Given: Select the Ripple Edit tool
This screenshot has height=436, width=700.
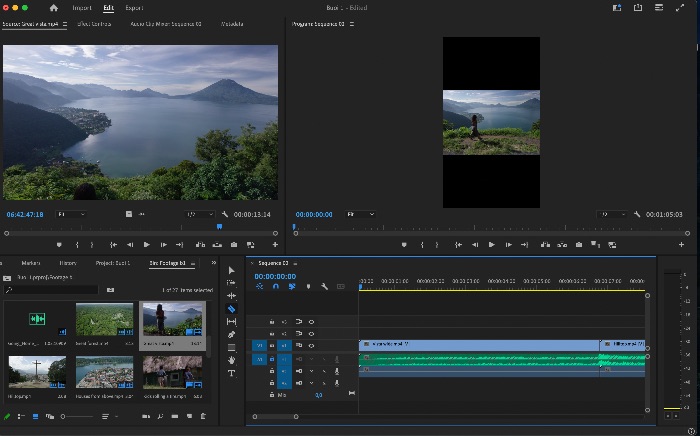Looking at the screenshot, I should tap(231, 295).
